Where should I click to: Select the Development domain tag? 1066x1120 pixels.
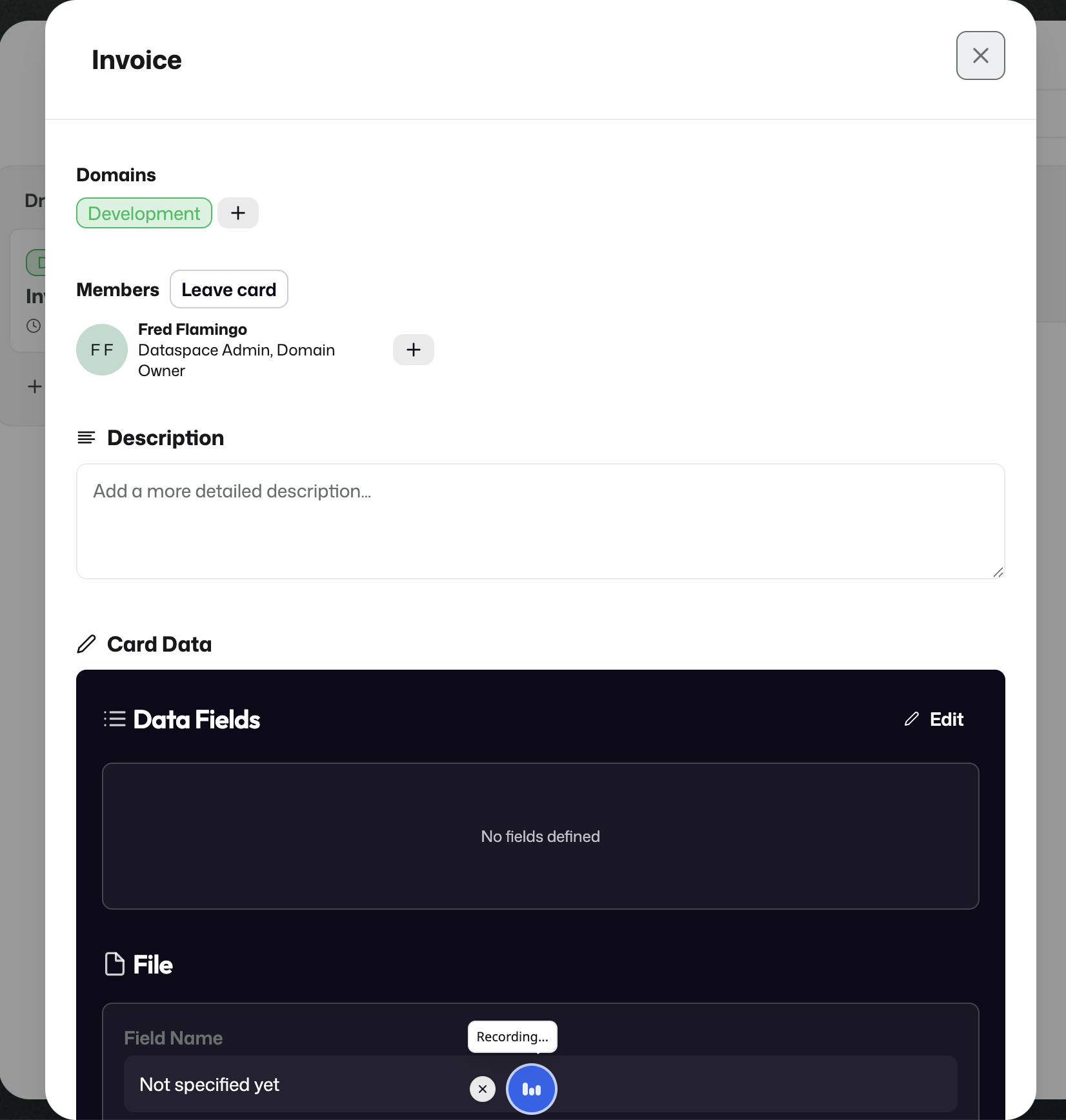(144, 213)
